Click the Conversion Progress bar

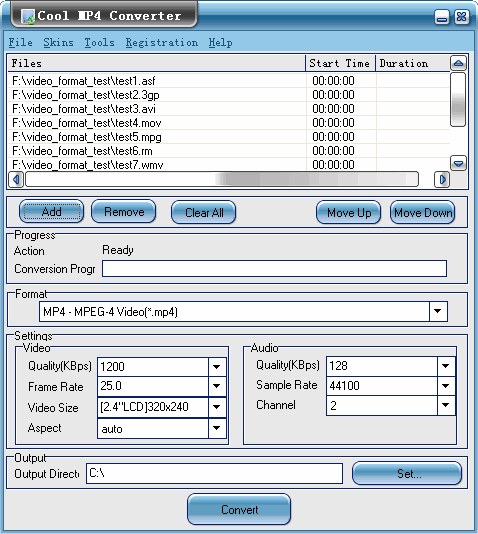coord(274,269)
